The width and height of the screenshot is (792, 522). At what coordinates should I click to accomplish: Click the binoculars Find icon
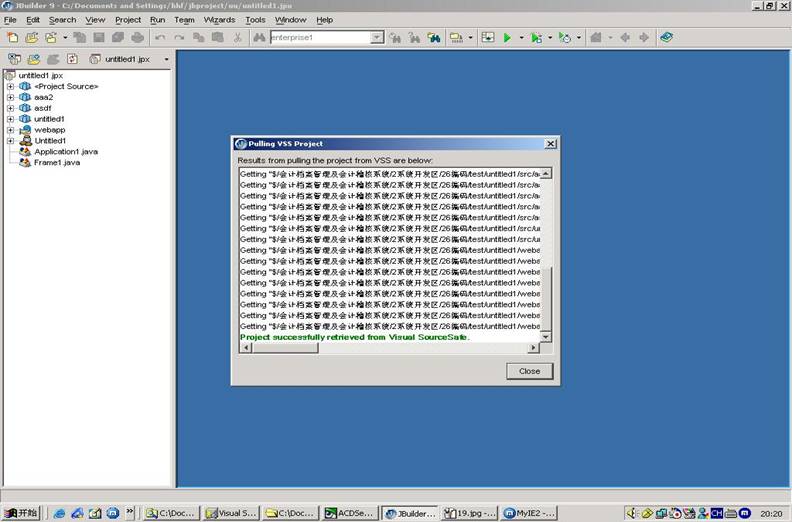(x=258, y=38)
